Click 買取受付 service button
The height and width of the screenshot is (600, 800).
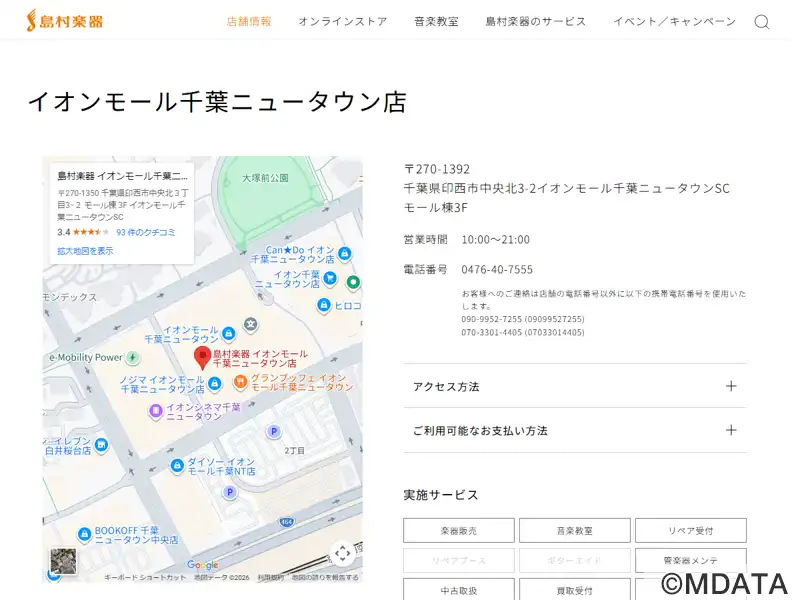[574, 590]
